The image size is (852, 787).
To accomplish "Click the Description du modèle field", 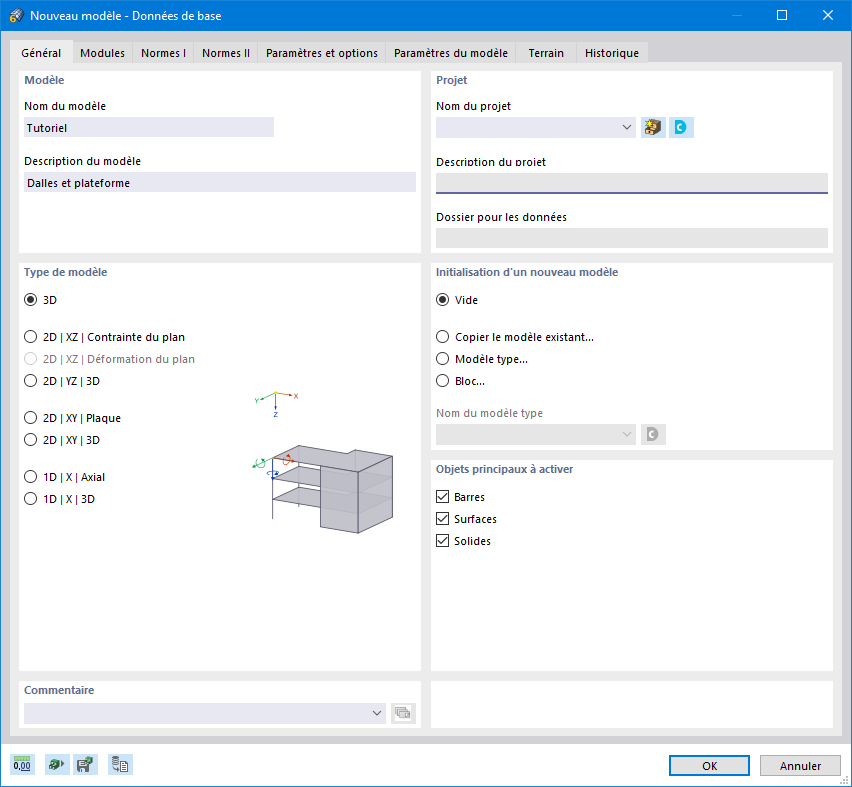I will click(x=220, y=183).
